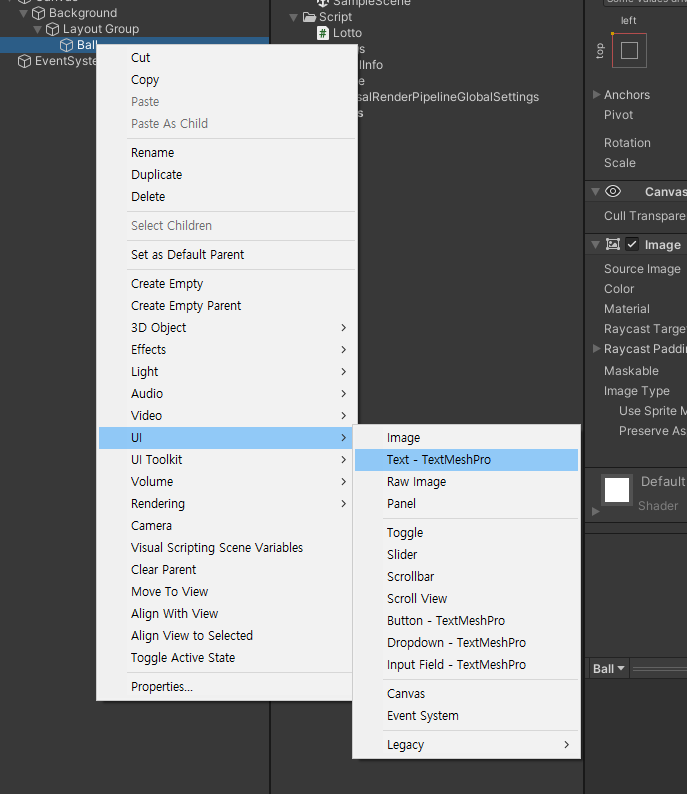Select Rename in the context menu

click(x=227, y=153)
